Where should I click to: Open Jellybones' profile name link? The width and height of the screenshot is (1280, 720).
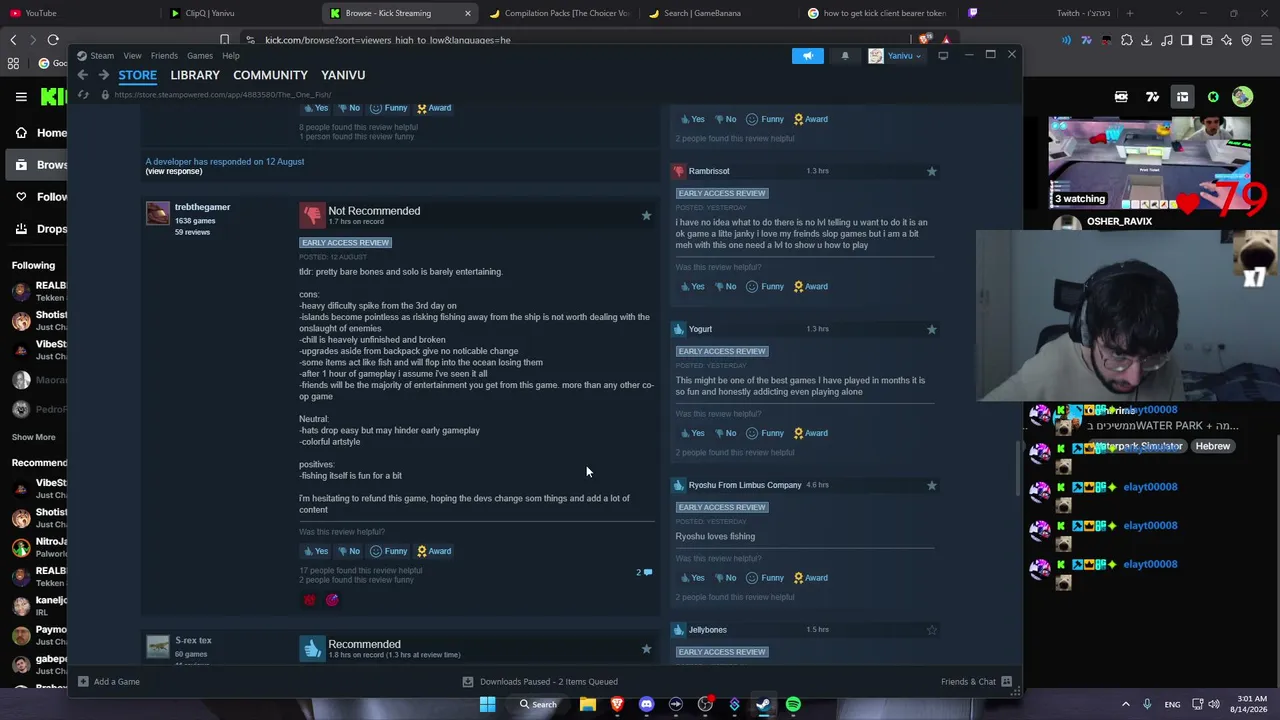tap(707, 630)
